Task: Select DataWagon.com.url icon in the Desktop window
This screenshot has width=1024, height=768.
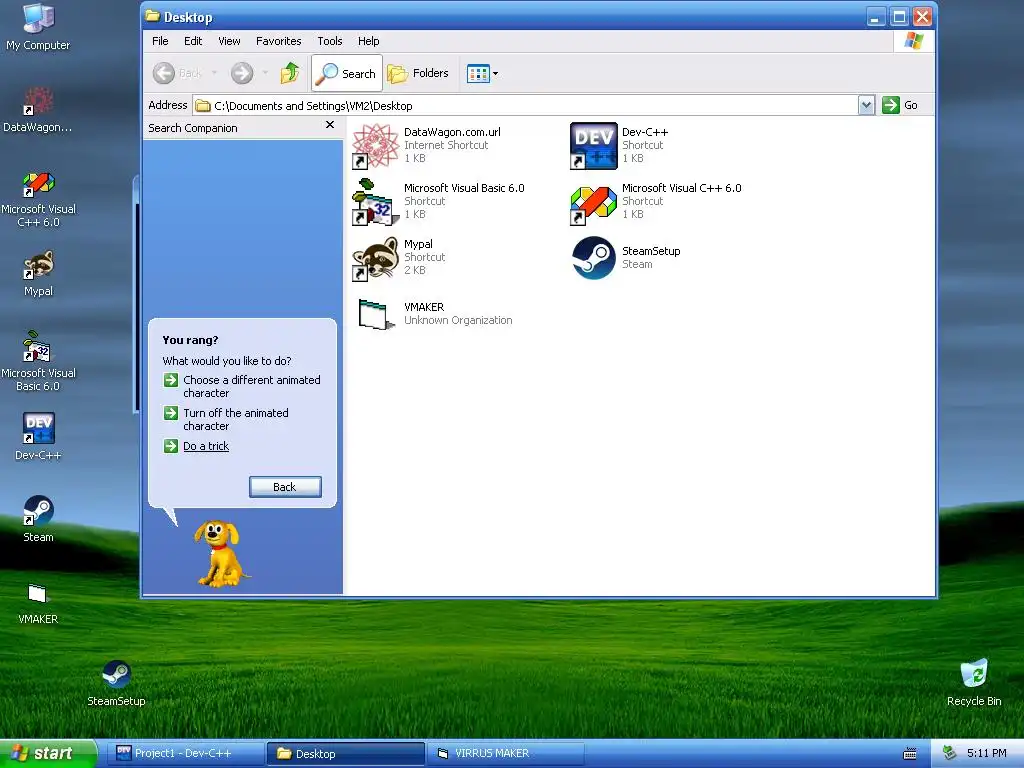Action: pos(376,146)
